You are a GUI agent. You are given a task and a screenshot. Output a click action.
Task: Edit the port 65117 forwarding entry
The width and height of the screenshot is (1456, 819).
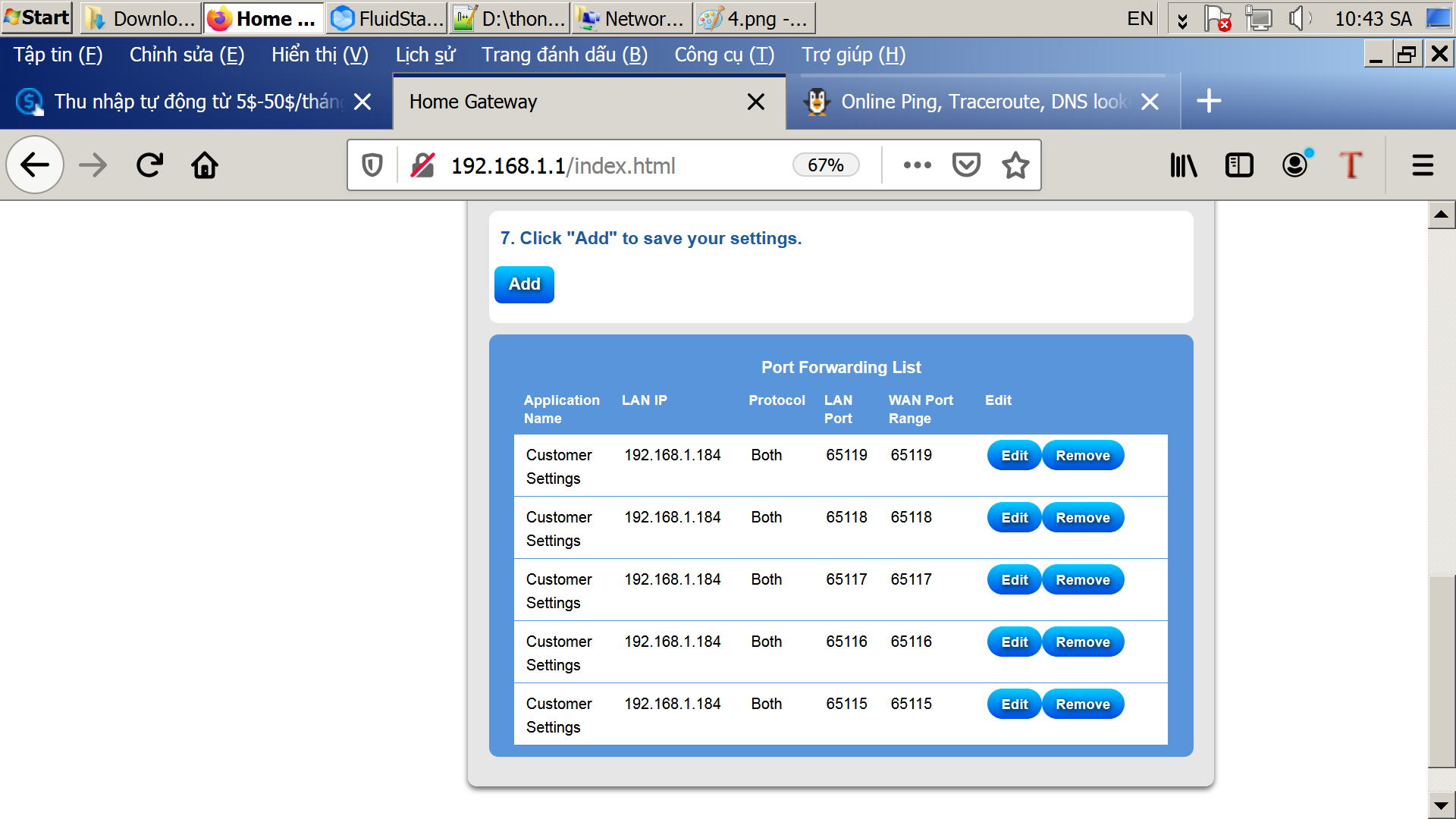(x=1014, y=580)
